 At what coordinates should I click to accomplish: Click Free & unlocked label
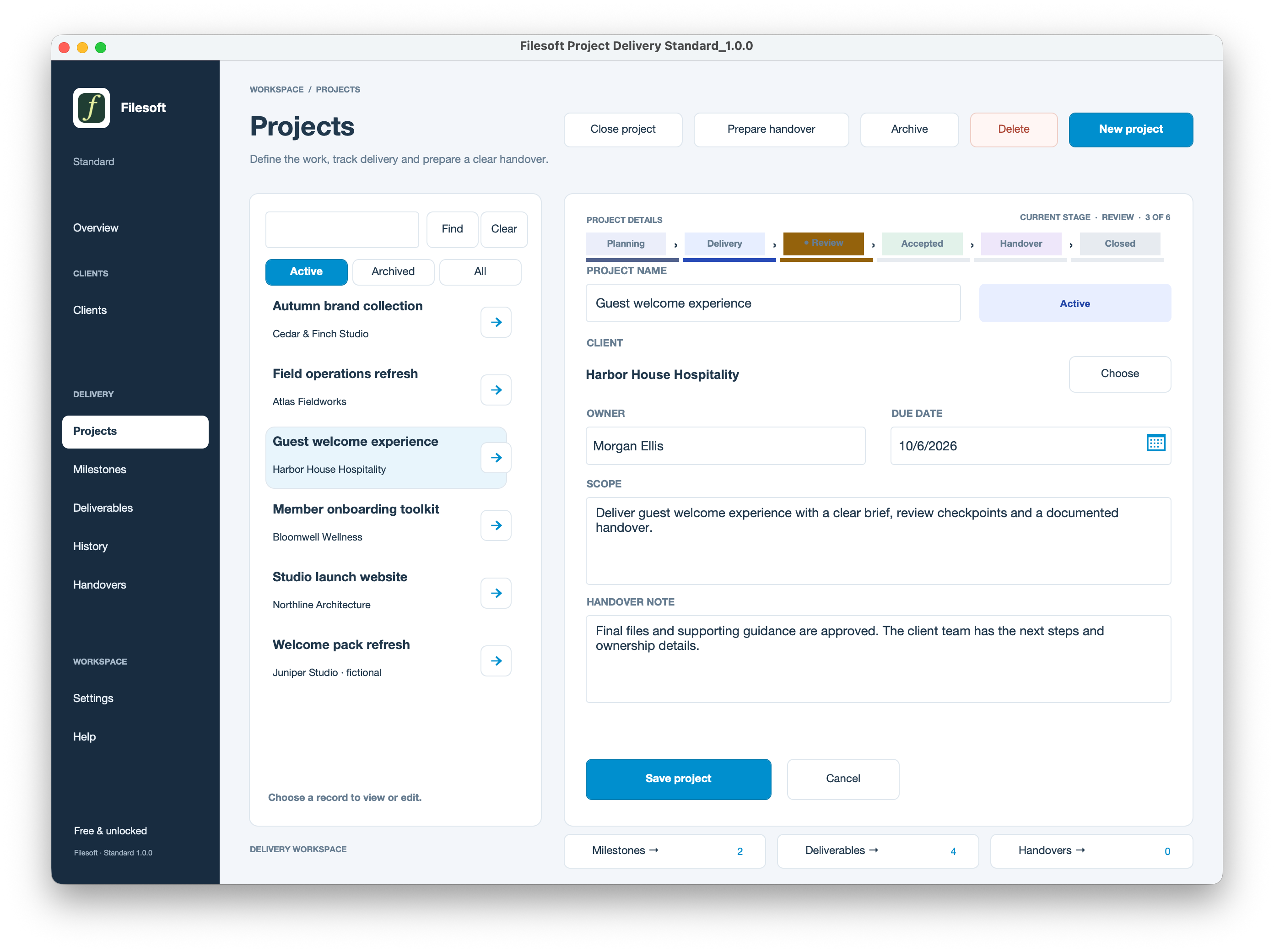tap(110, 831)
